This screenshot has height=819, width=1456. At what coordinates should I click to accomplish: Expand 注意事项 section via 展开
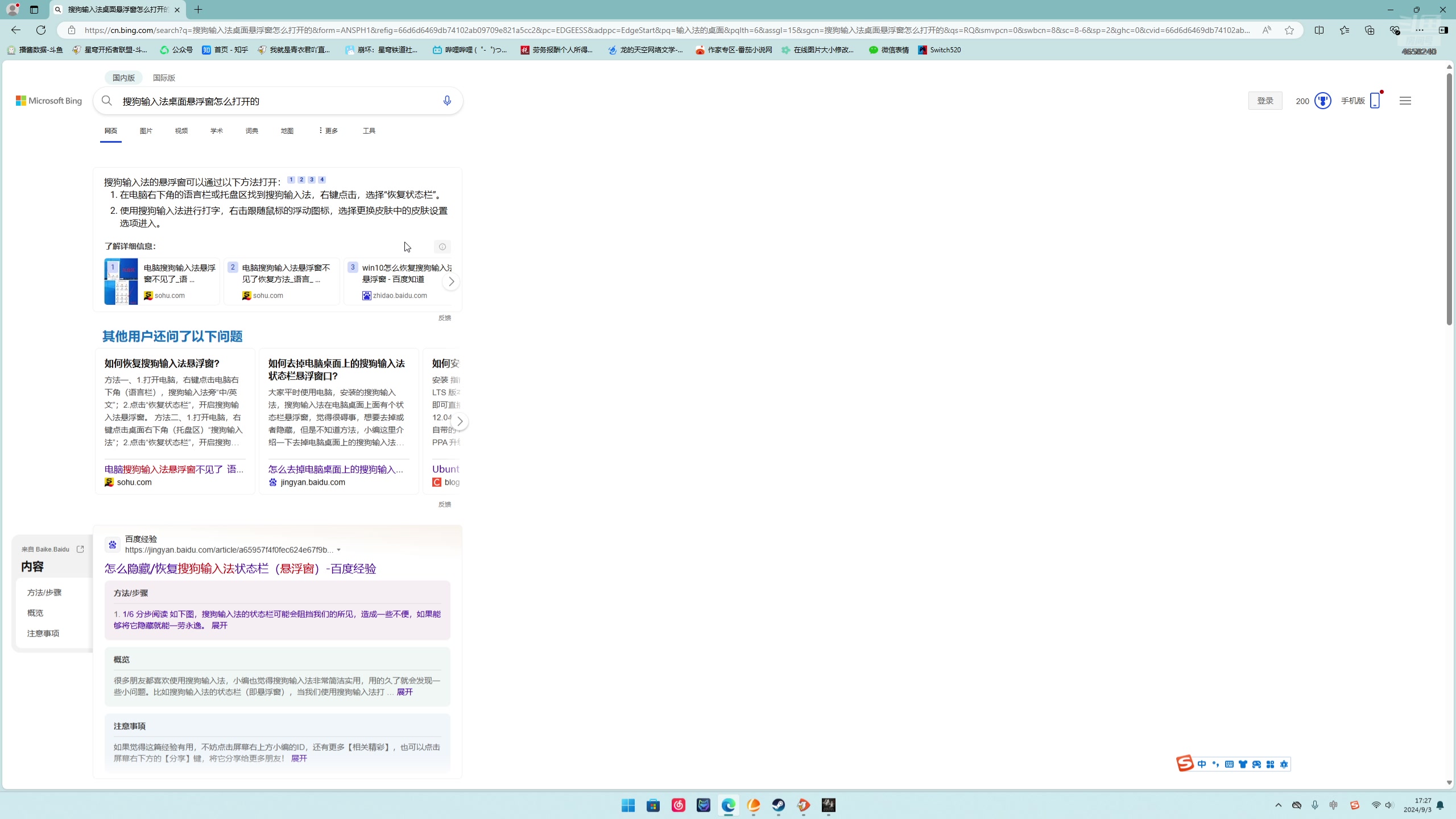click(x=299, y=758)
